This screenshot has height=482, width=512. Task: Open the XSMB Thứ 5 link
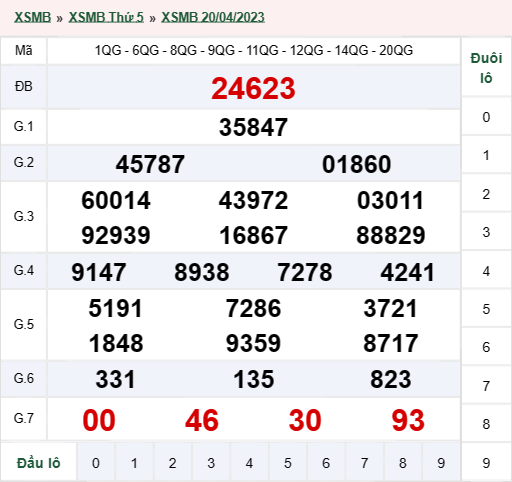(x=106, y=17)
